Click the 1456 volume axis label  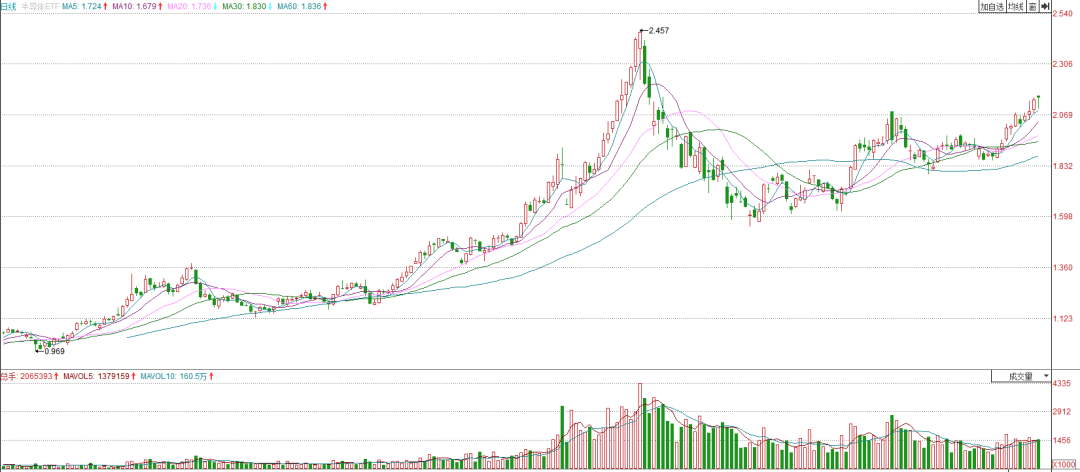1061,441
